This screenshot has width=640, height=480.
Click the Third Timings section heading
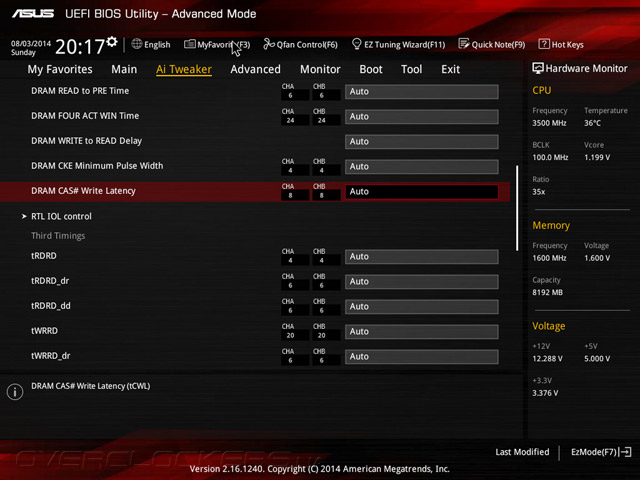pos(58,236)
